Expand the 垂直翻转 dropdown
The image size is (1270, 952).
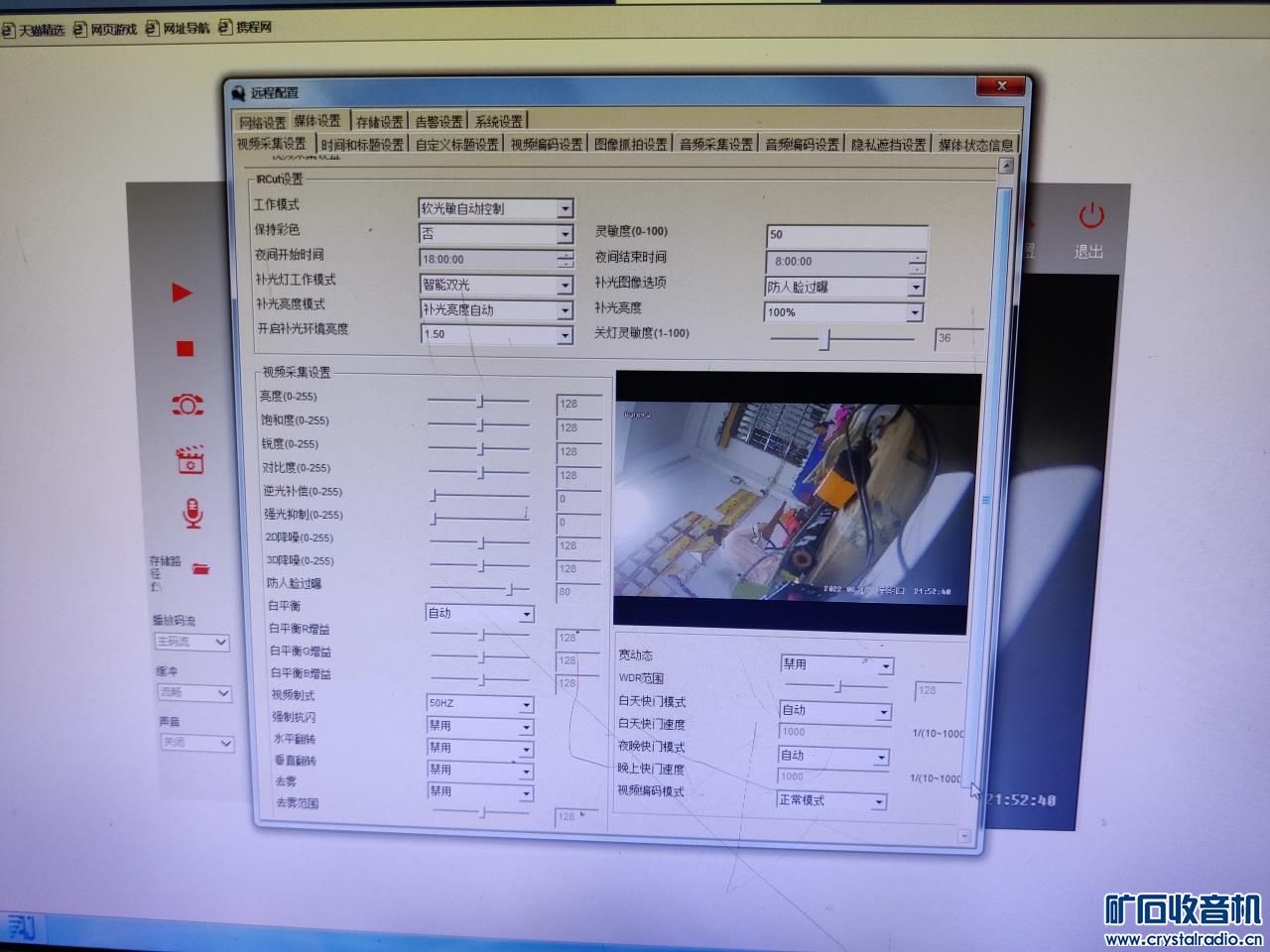(527, 771)
